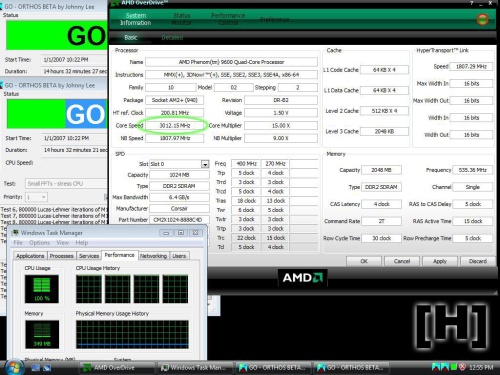Screen dimensions: 500x375
Task: Expand the SPD Slot dropdown
Action: (x=205, y=164)
